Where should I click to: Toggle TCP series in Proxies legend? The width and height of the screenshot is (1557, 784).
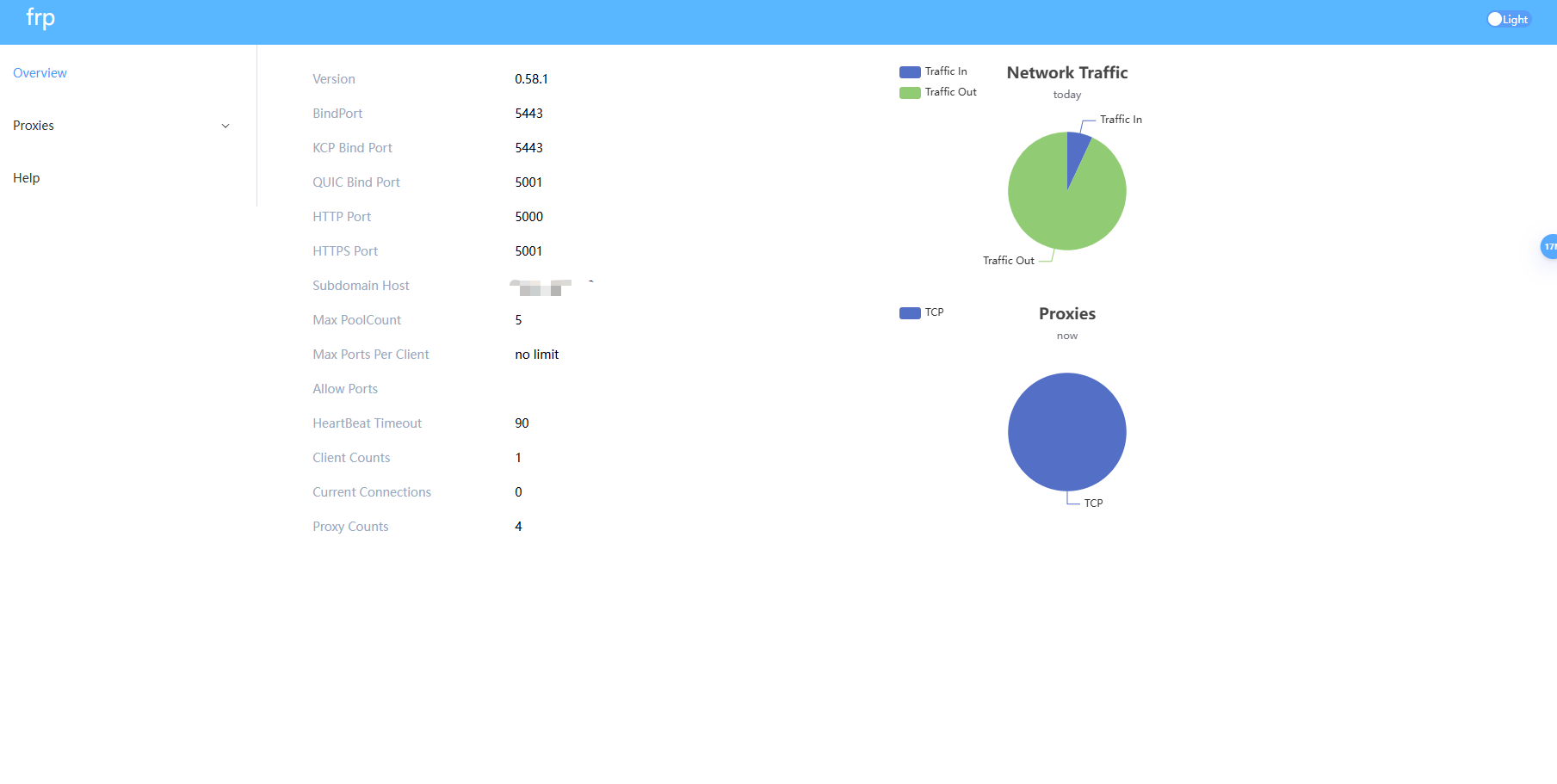coord(922,312)
